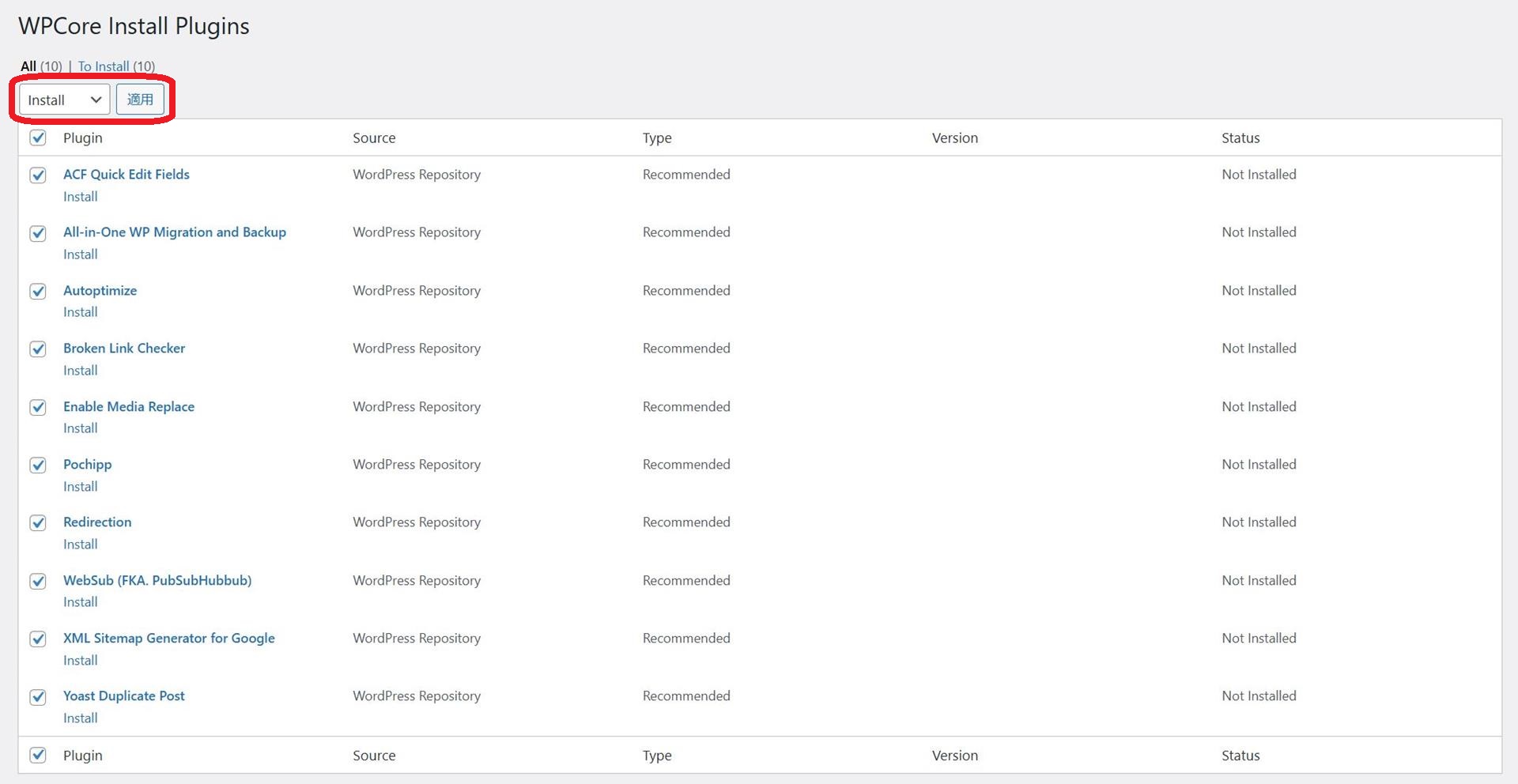Uncheck XML Sitemap Generator for Google checkbox
Viewport: 1518px width, 784px height.
pyautogui.click(x=38, y=639)
